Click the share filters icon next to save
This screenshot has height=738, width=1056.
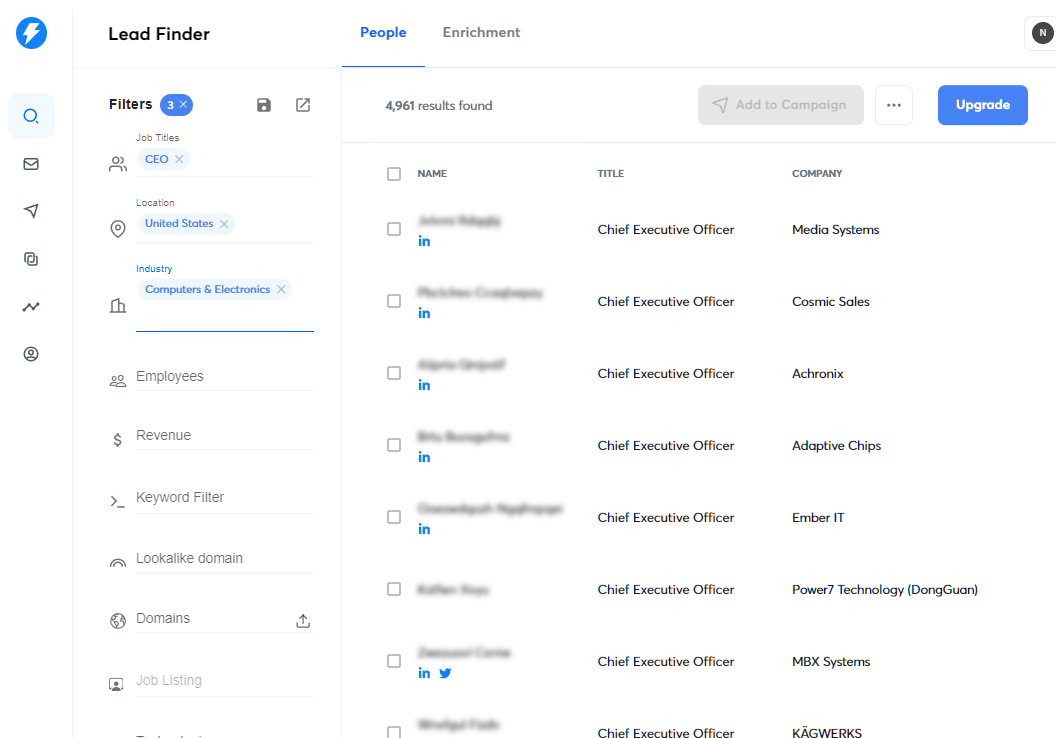[x=302, y=104]
